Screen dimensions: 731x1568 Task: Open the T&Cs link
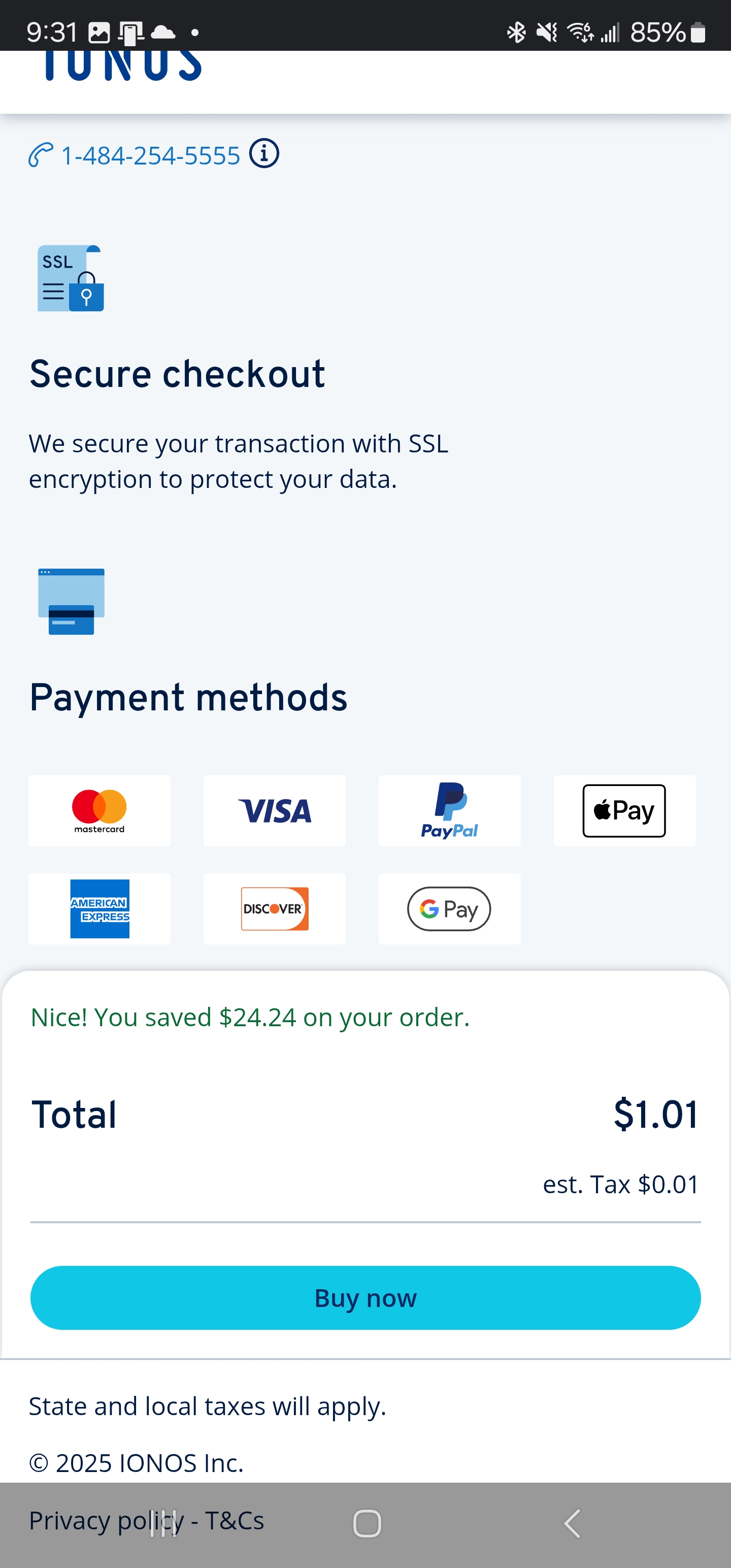point(235,1520)
